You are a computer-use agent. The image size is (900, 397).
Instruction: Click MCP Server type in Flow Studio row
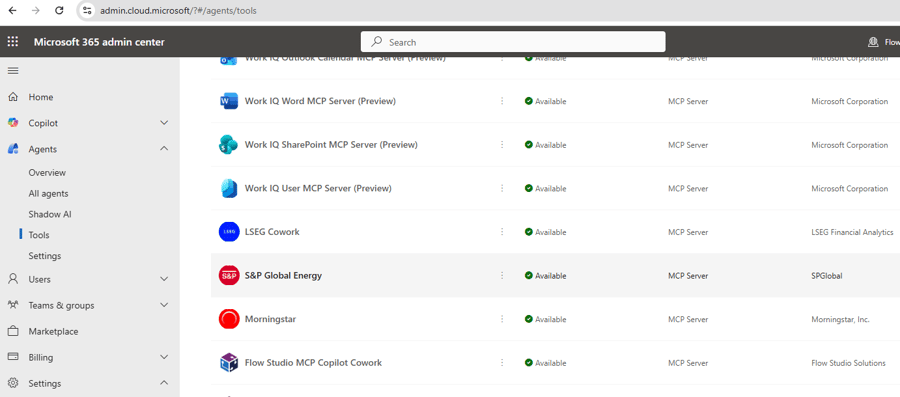688,363
